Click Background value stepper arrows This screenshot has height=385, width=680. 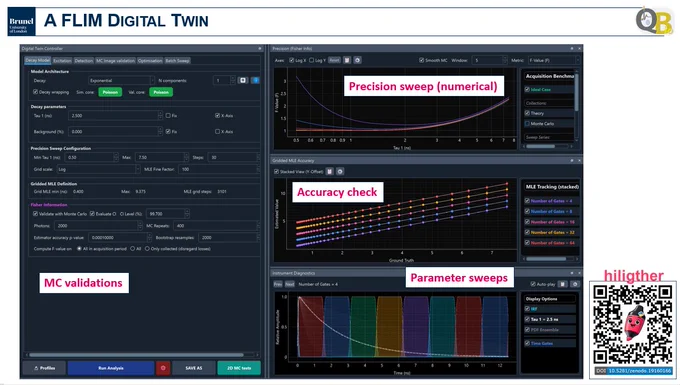tap(160, 131)
